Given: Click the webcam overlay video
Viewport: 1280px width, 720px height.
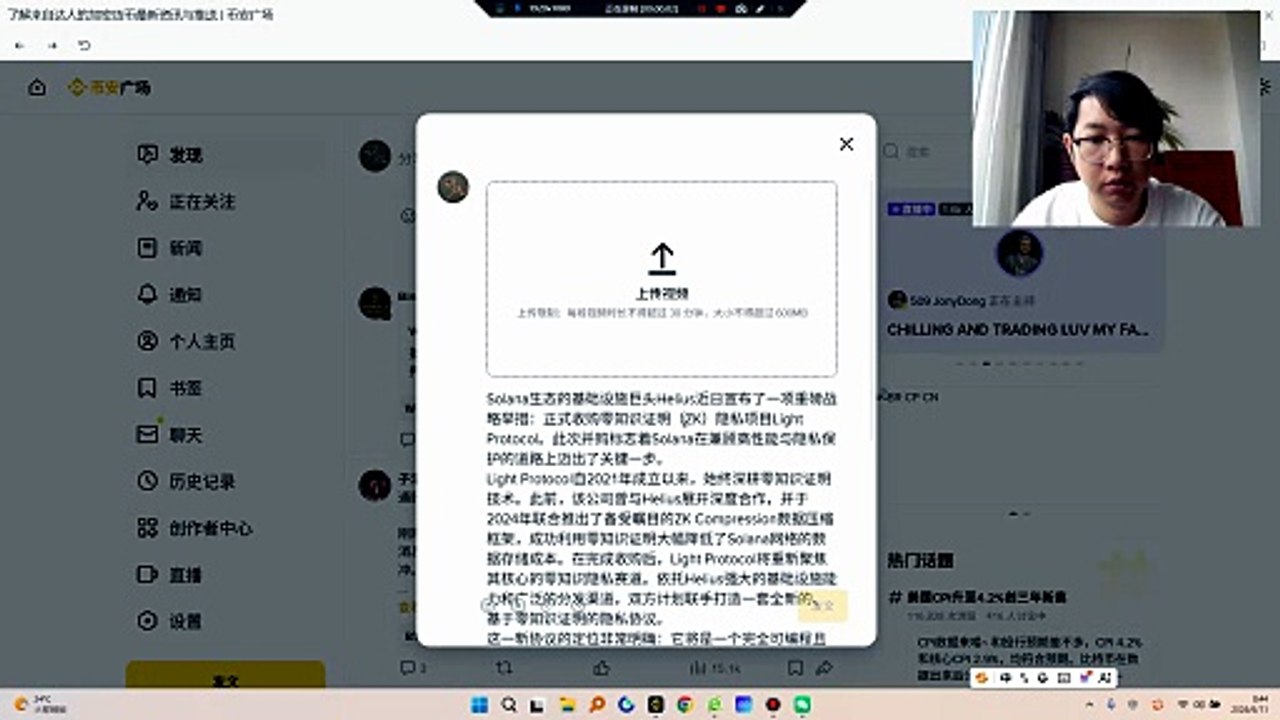Looking at the screenshot, I should pyautogui.click(x=1117, y=118).
